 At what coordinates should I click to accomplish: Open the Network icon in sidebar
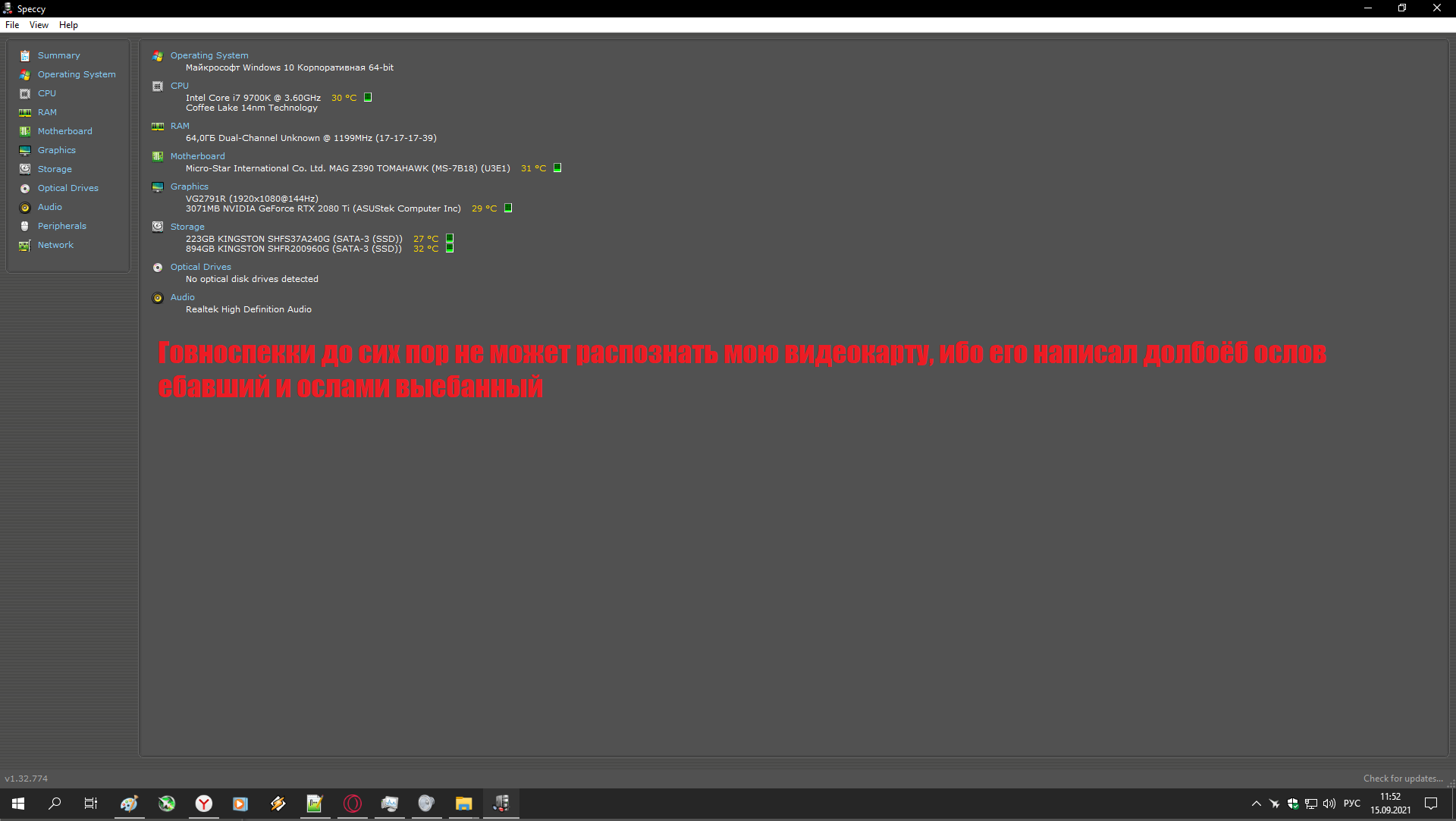click(25, 245)
